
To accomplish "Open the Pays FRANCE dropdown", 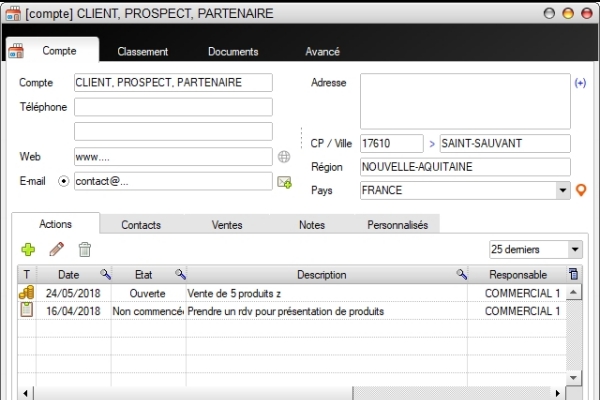I will [562, 190].
